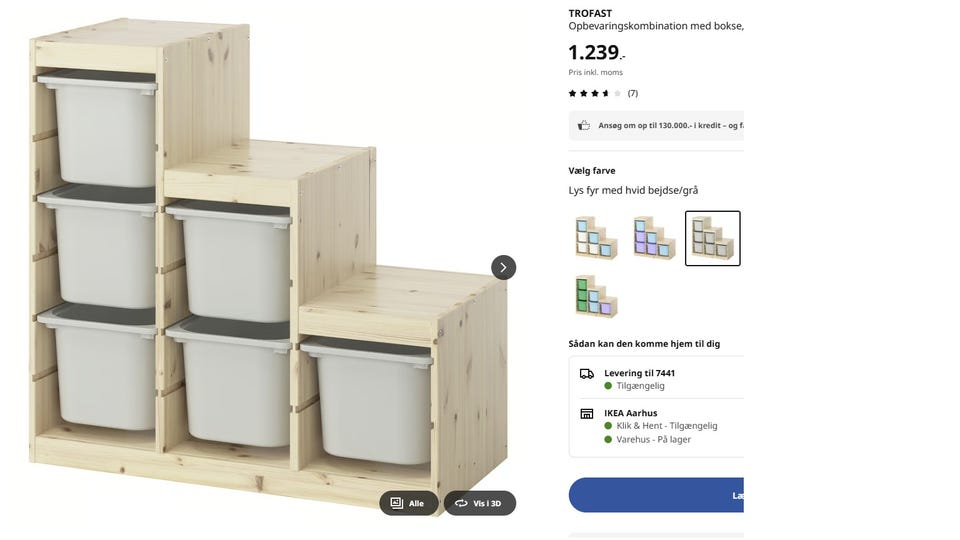Select the purple and blue boxes variant

click(654, 238)
